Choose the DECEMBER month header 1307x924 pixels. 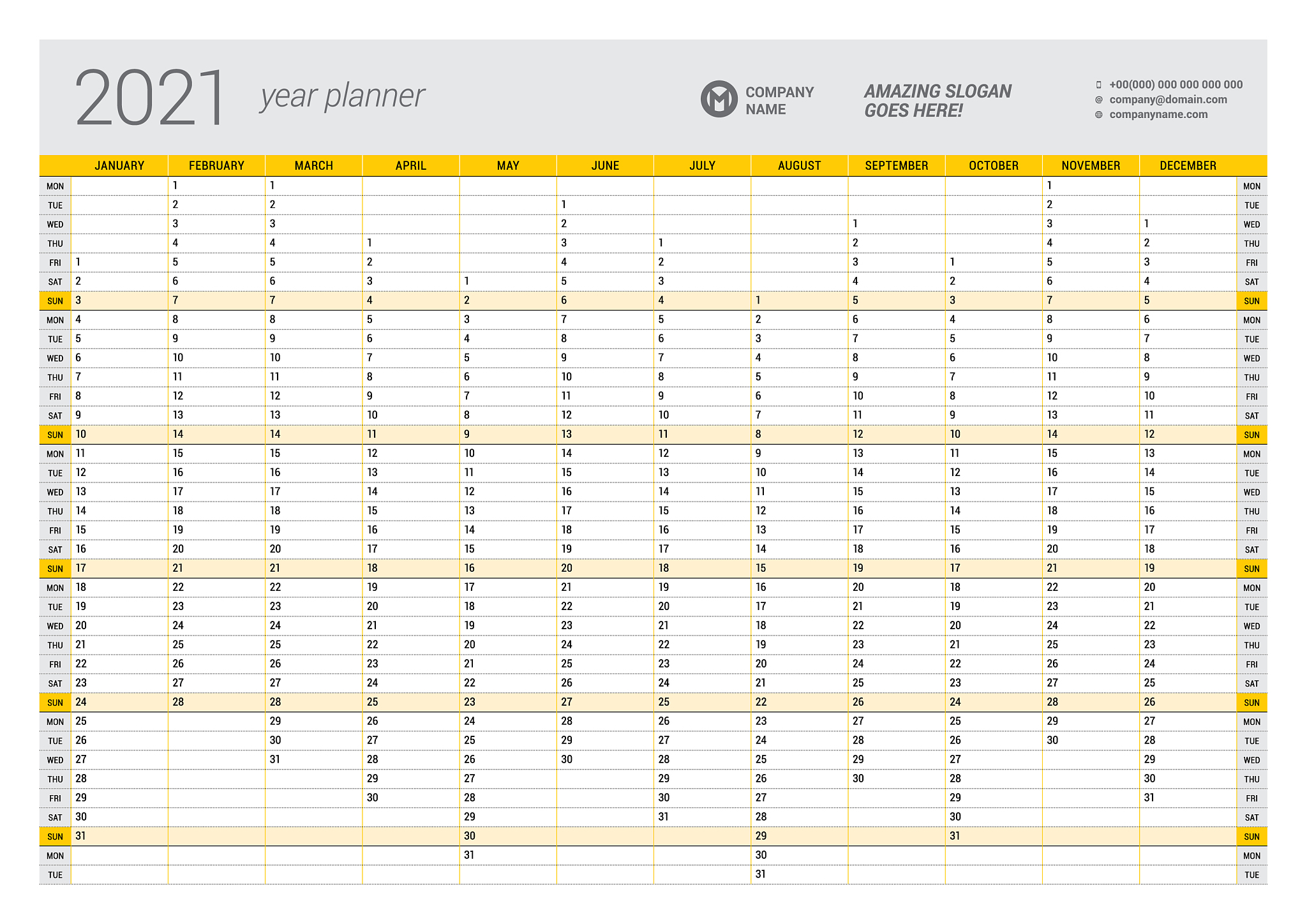pyautogui.click(x=1188, y=166)
